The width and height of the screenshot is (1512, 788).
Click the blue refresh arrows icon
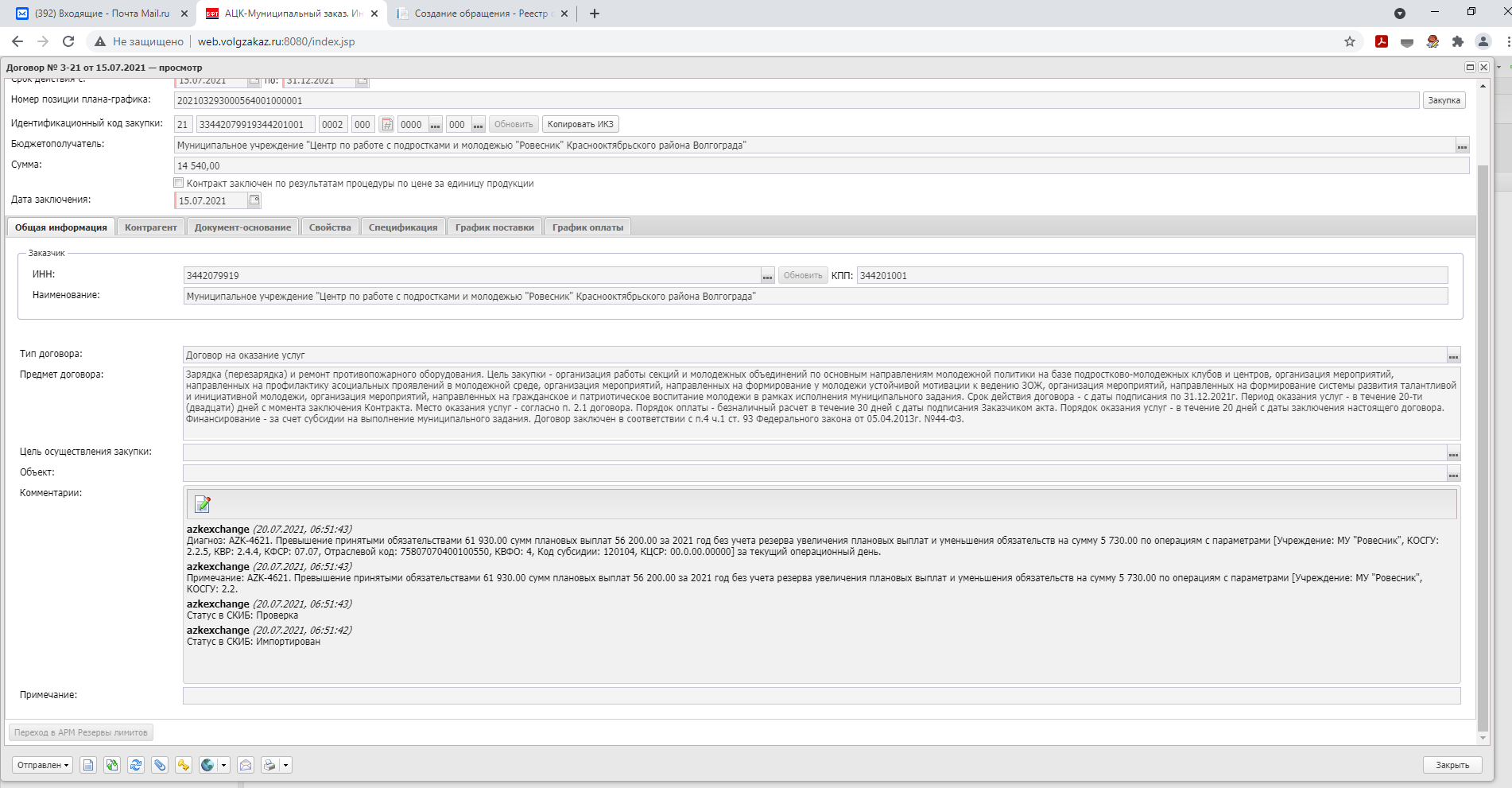(136, 765)
